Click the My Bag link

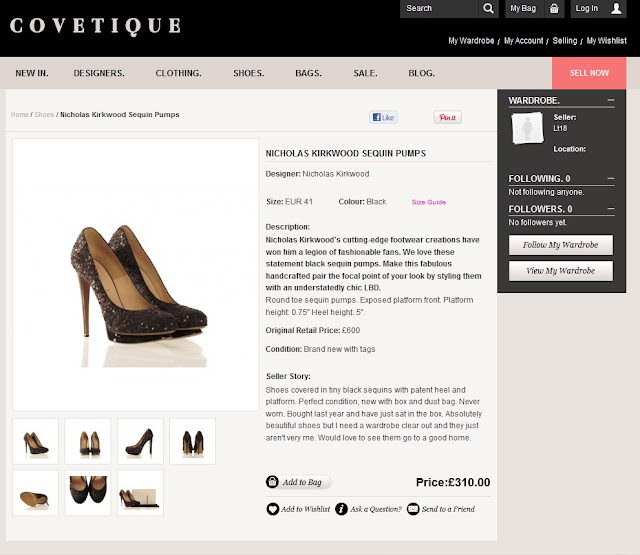coord(523,8)
